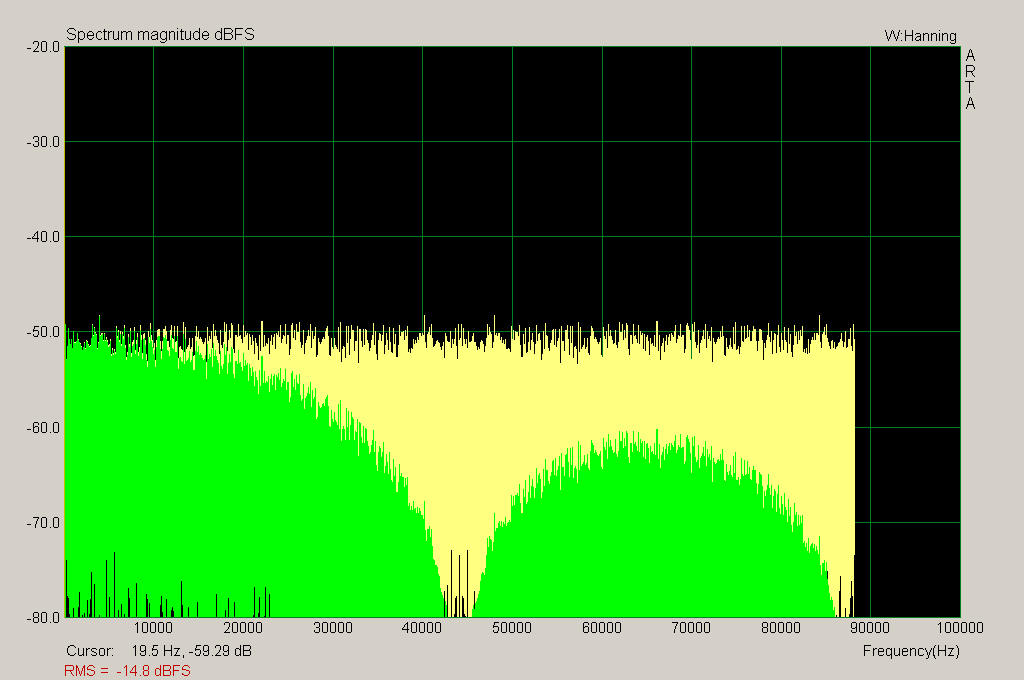Click the 'W:Hanning' window label
The width and height of the screenshot is (1024, 680).
(x=920, y=36)
